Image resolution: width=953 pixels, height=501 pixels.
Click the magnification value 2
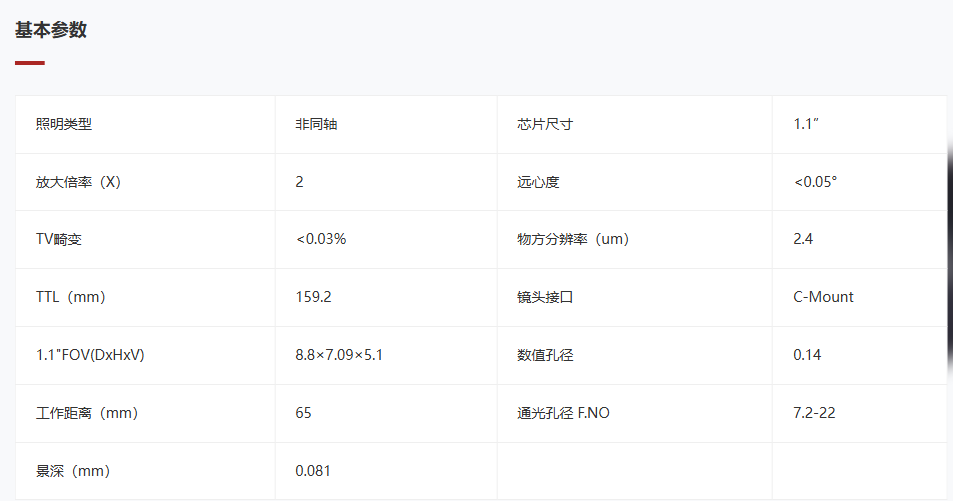point(299,182)
